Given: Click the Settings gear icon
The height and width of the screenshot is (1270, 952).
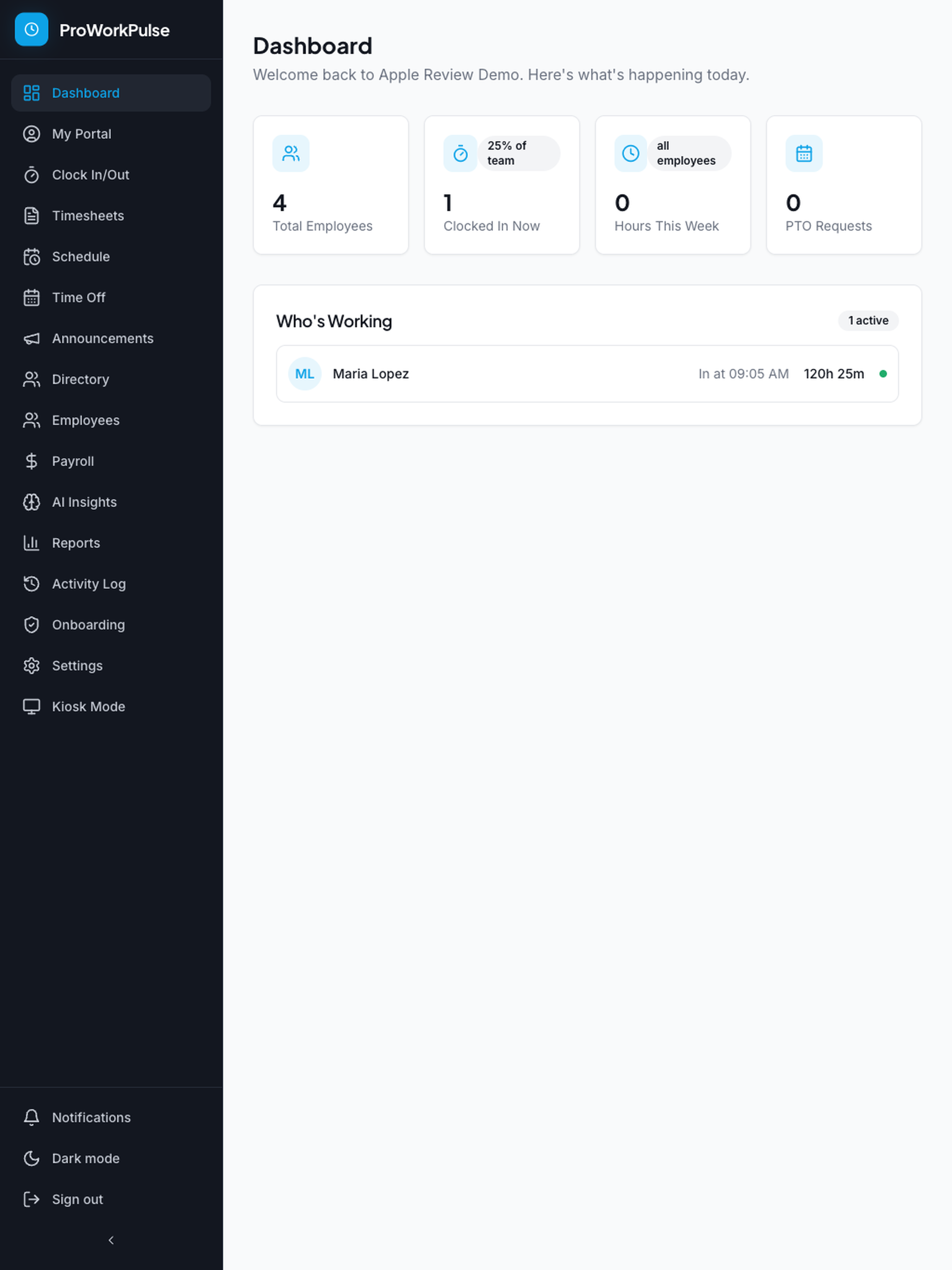Looking at the screenshot, I should 32,665.
